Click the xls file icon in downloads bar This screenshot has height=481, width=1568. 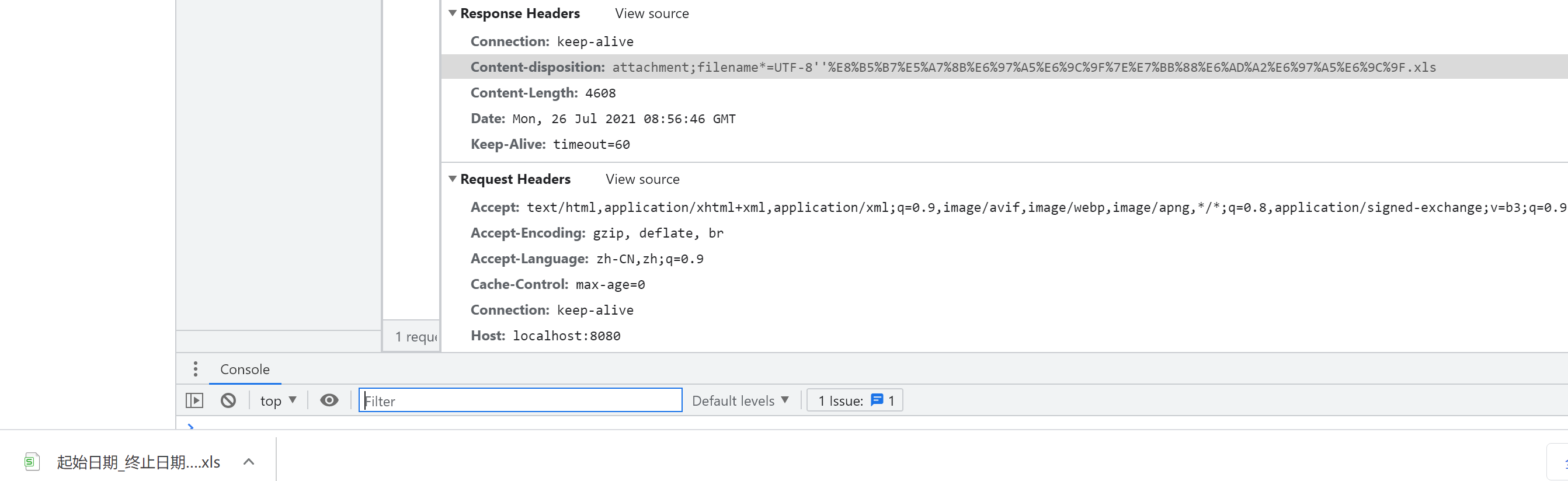coord(32,462)
